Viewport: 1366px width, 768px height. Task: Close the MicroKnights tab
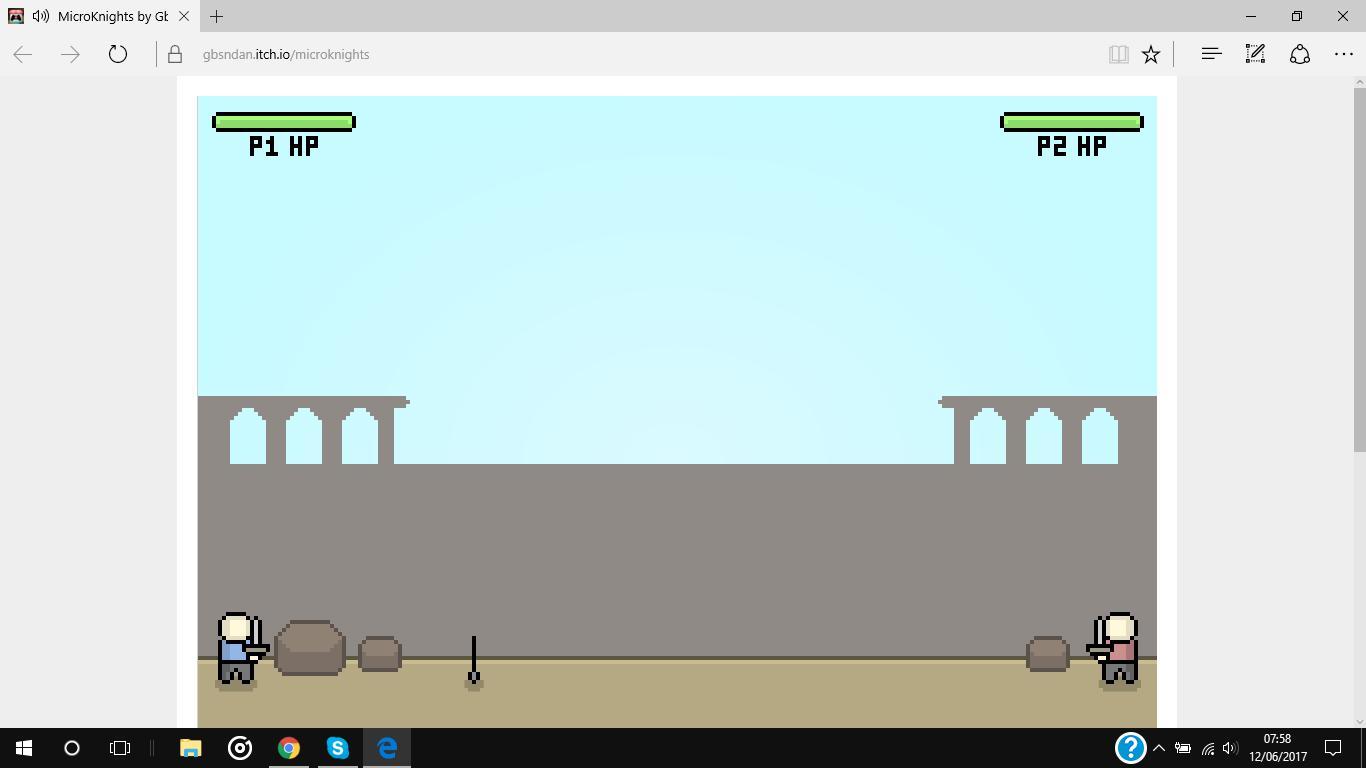(x=184, y=16)
